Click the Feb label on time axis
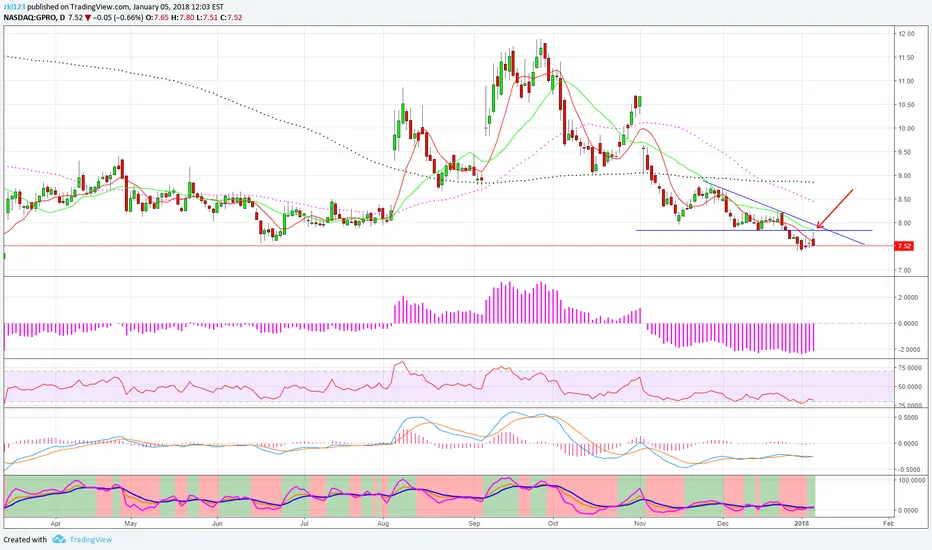Image resolution: width=932 pixels, height=550 pixels. (x=889, y=524)
